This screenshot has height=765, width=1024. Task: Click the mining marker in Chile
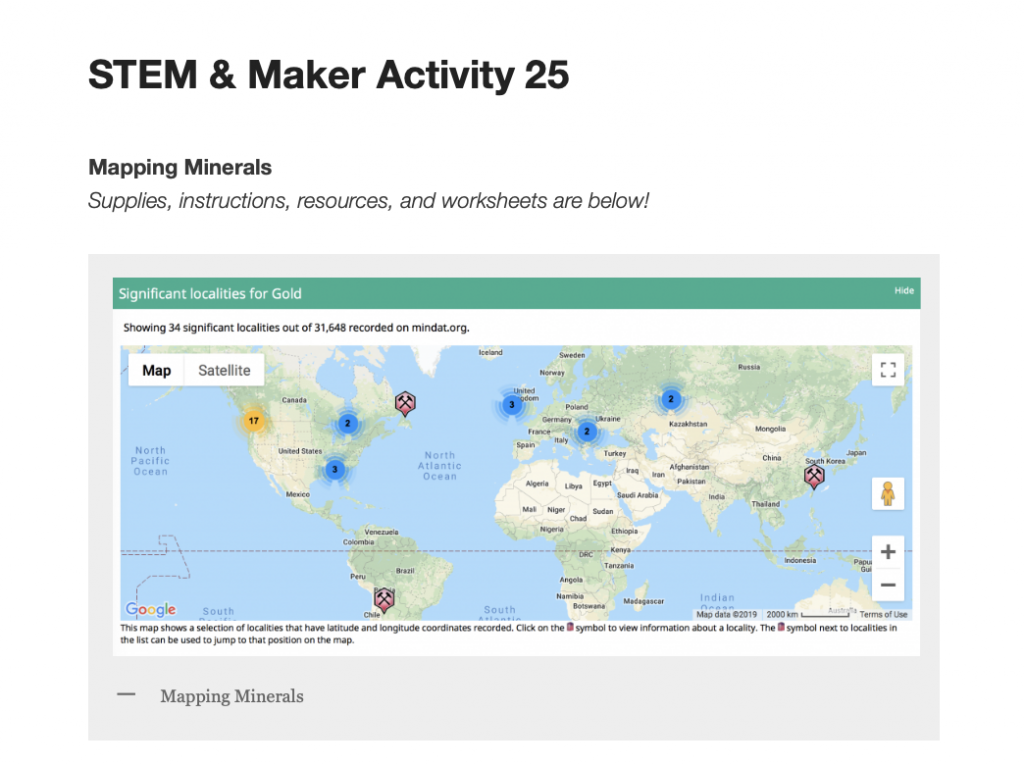(x=383, y=599)
